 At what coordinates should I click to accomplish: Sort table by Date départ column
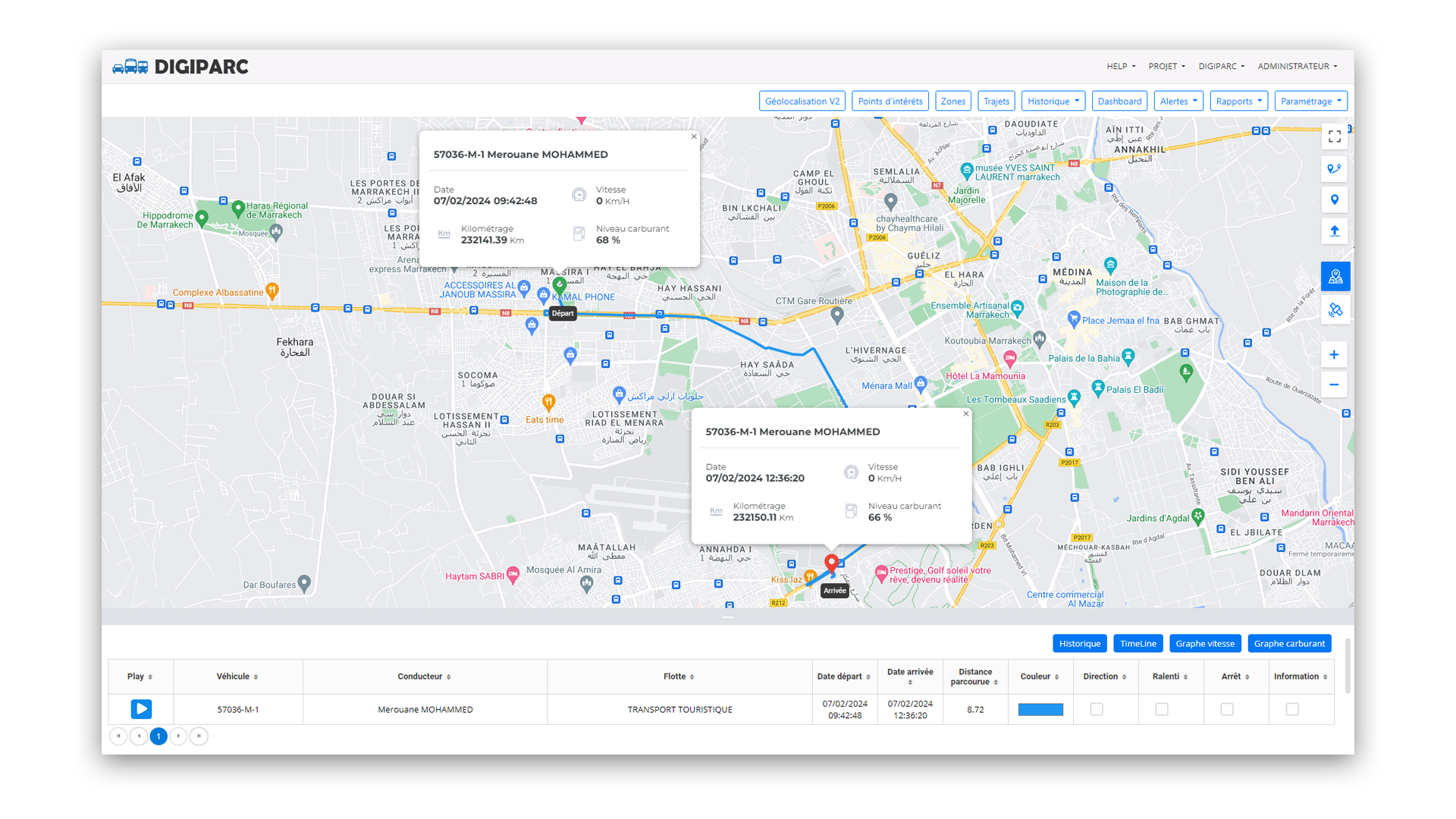(x=844, y=676)
